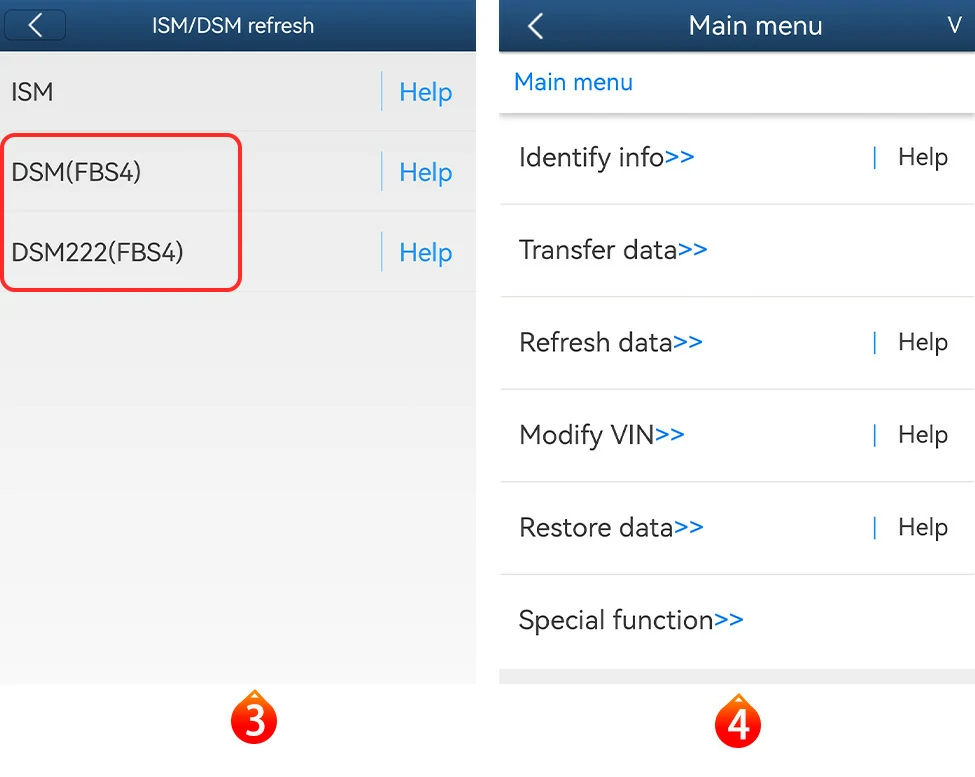
Task: Open Modify VIN submenu
Action: tap(601, 435)
